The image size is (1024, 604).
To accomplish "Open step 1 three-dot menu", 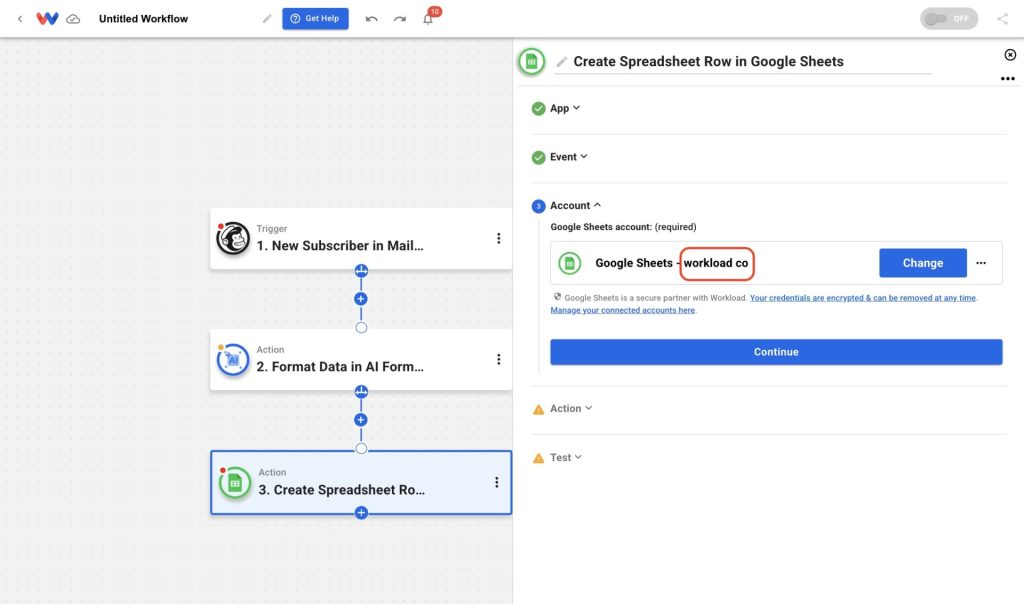I will click(498, 238).
